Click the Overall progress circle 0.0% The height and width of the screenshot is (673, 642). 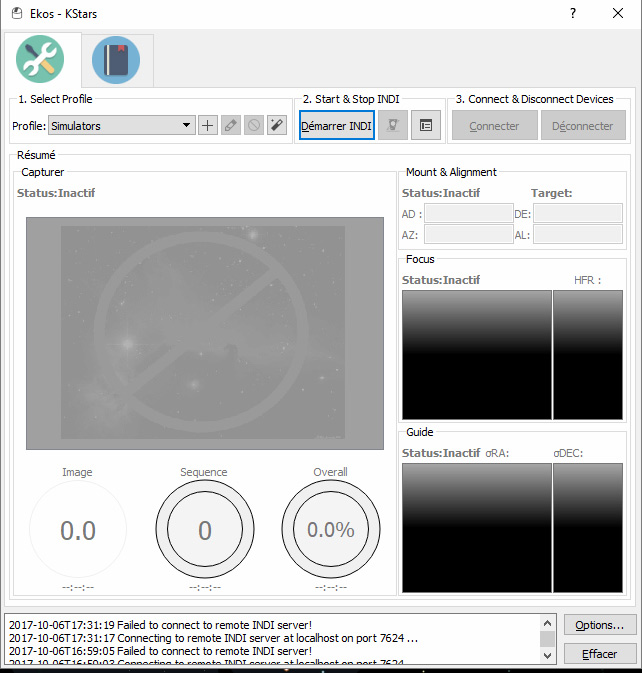[331, 530]
